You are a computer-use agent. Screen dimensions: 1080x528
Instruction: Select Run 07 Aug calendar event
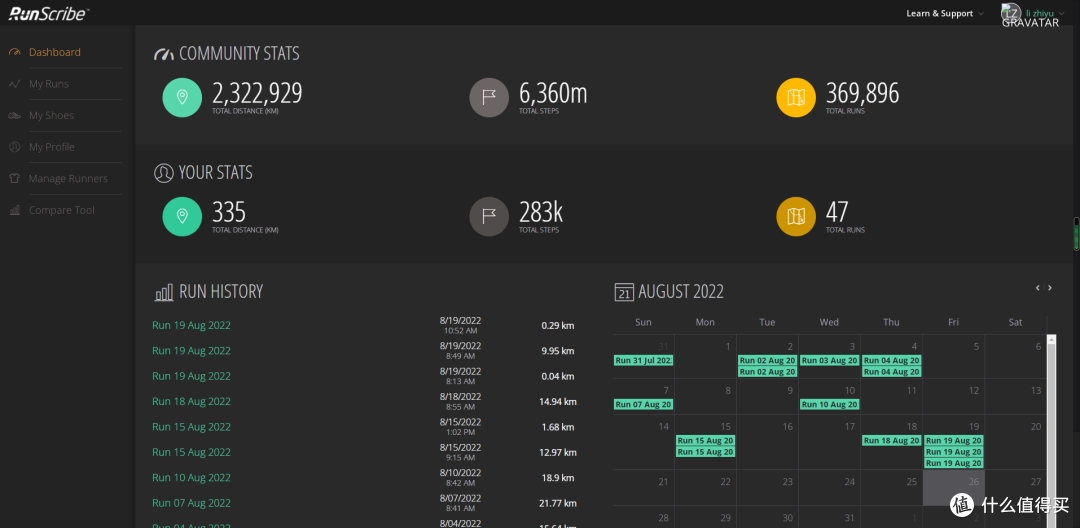coord(643,404)
